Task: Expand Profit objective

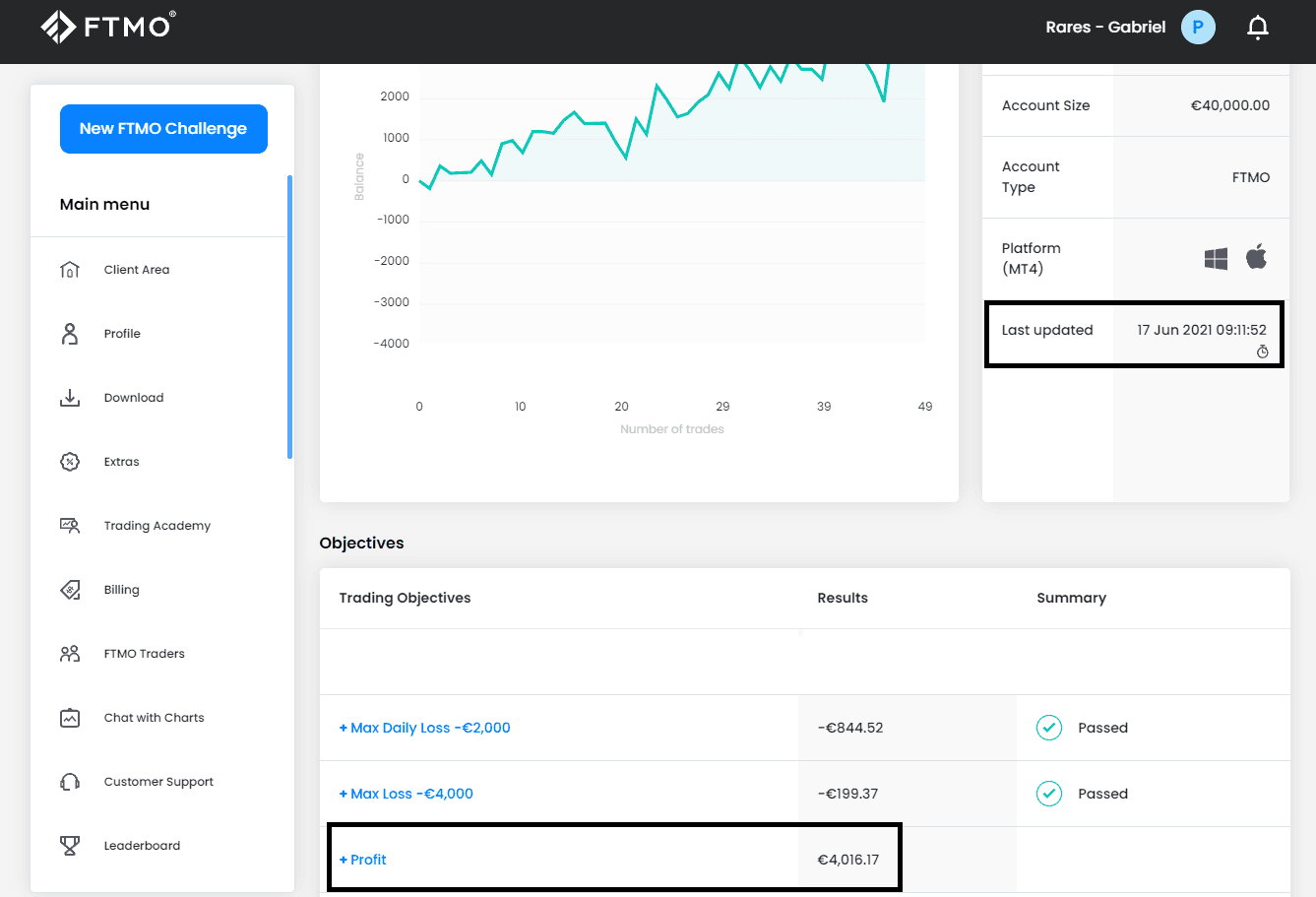Action: (x=362, y=860)
